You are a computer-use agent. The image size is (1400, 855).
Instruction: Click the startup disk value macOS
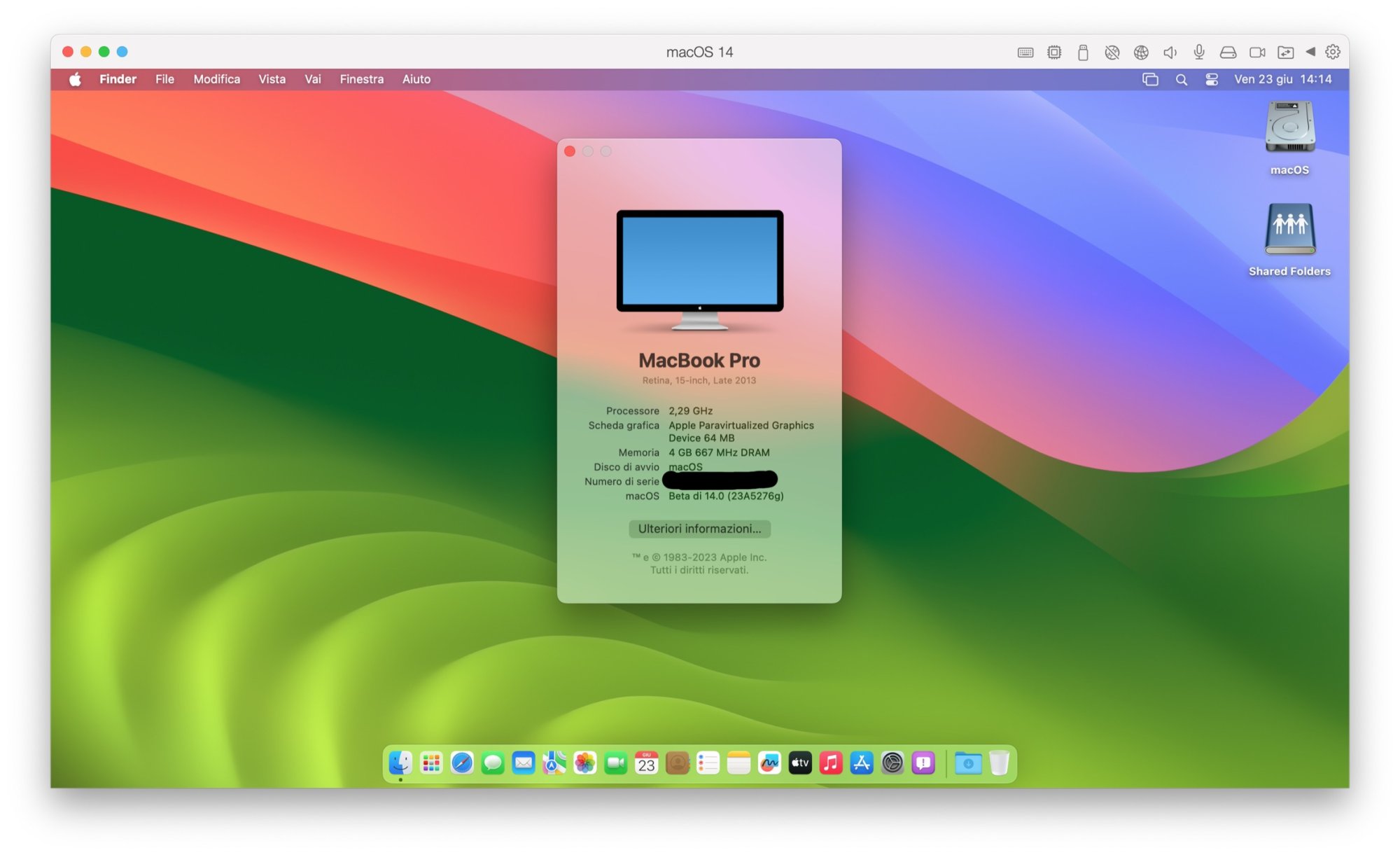tap(685, 466)
